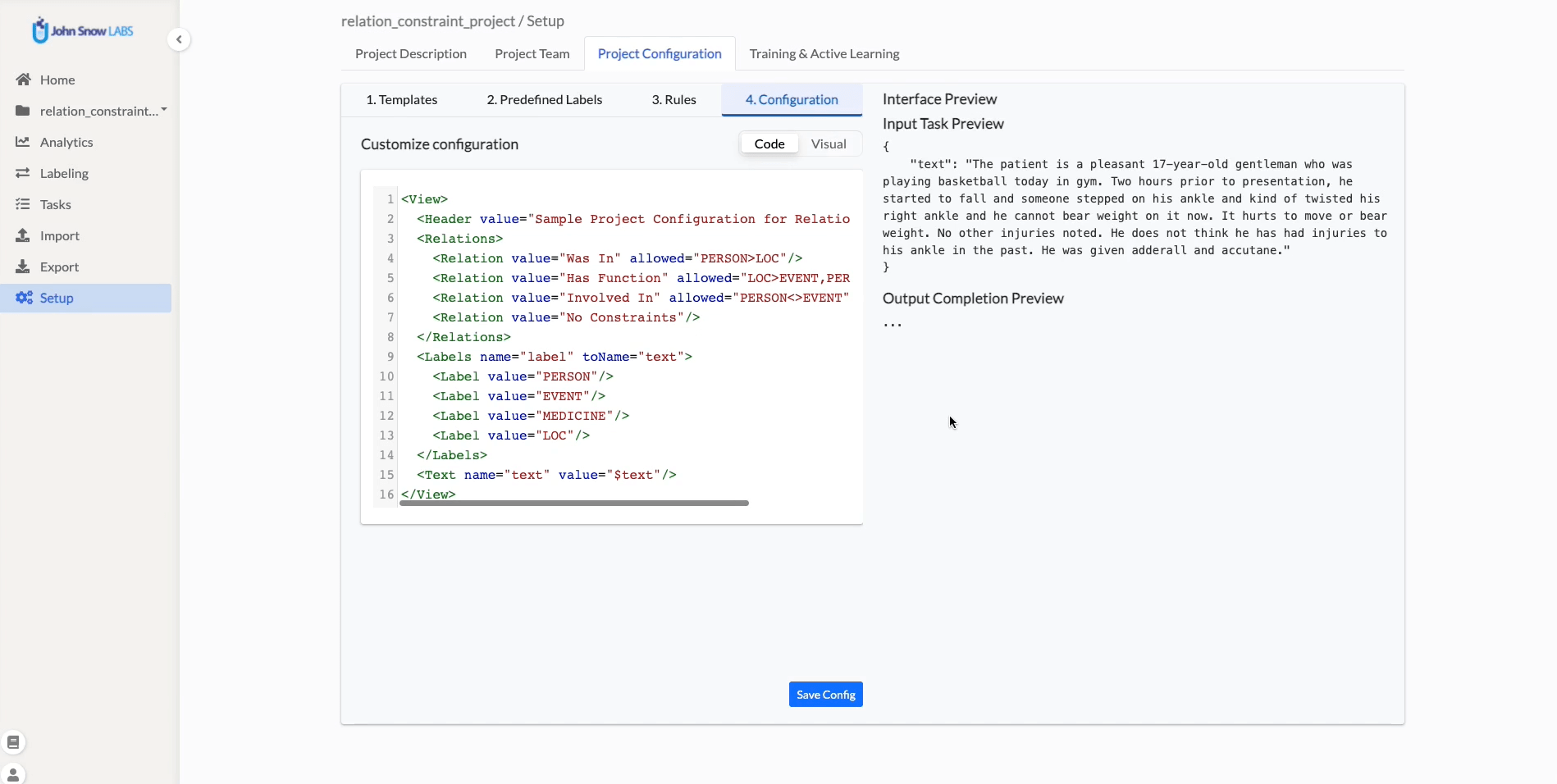The image size is (1557, 784).
Task: Click the Export download icon
Action: tap(23, 267)
